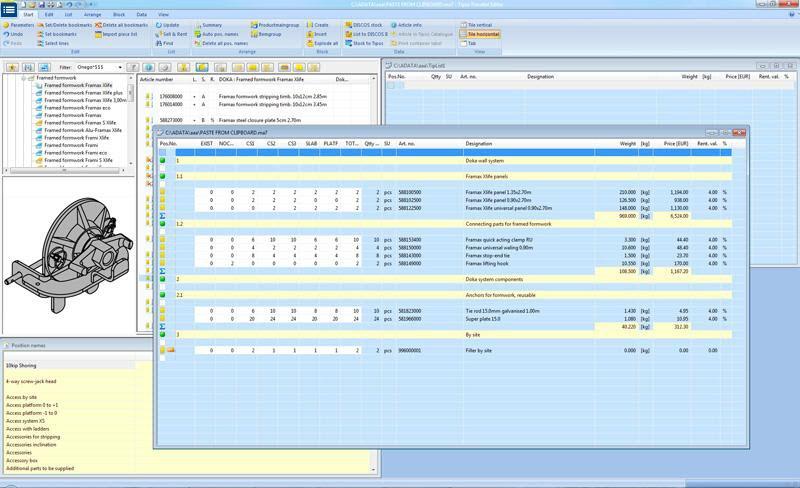Click Delete all pos. names

221,43
